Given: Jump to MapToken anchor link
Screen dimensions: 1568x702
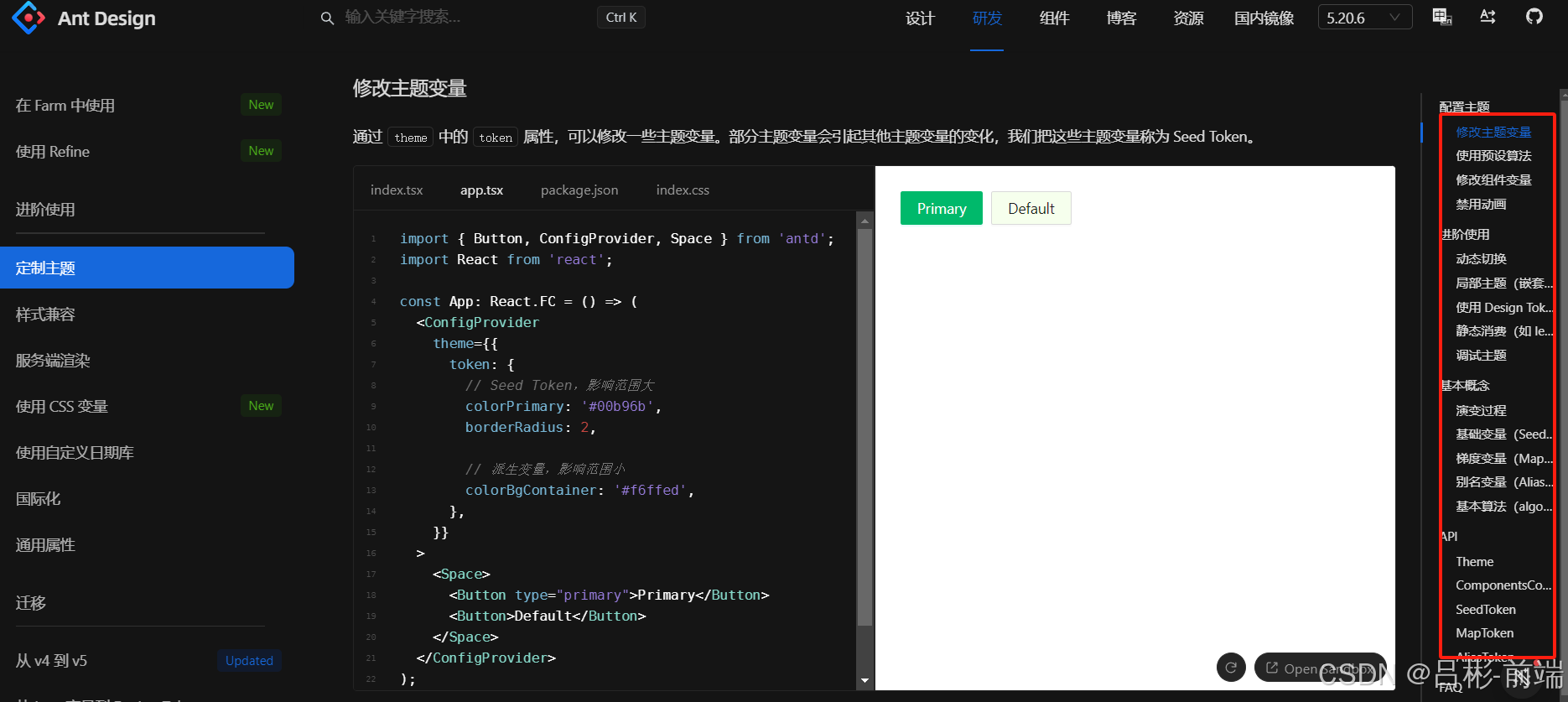Looking at the screenshot, I should coord(1484,633).
